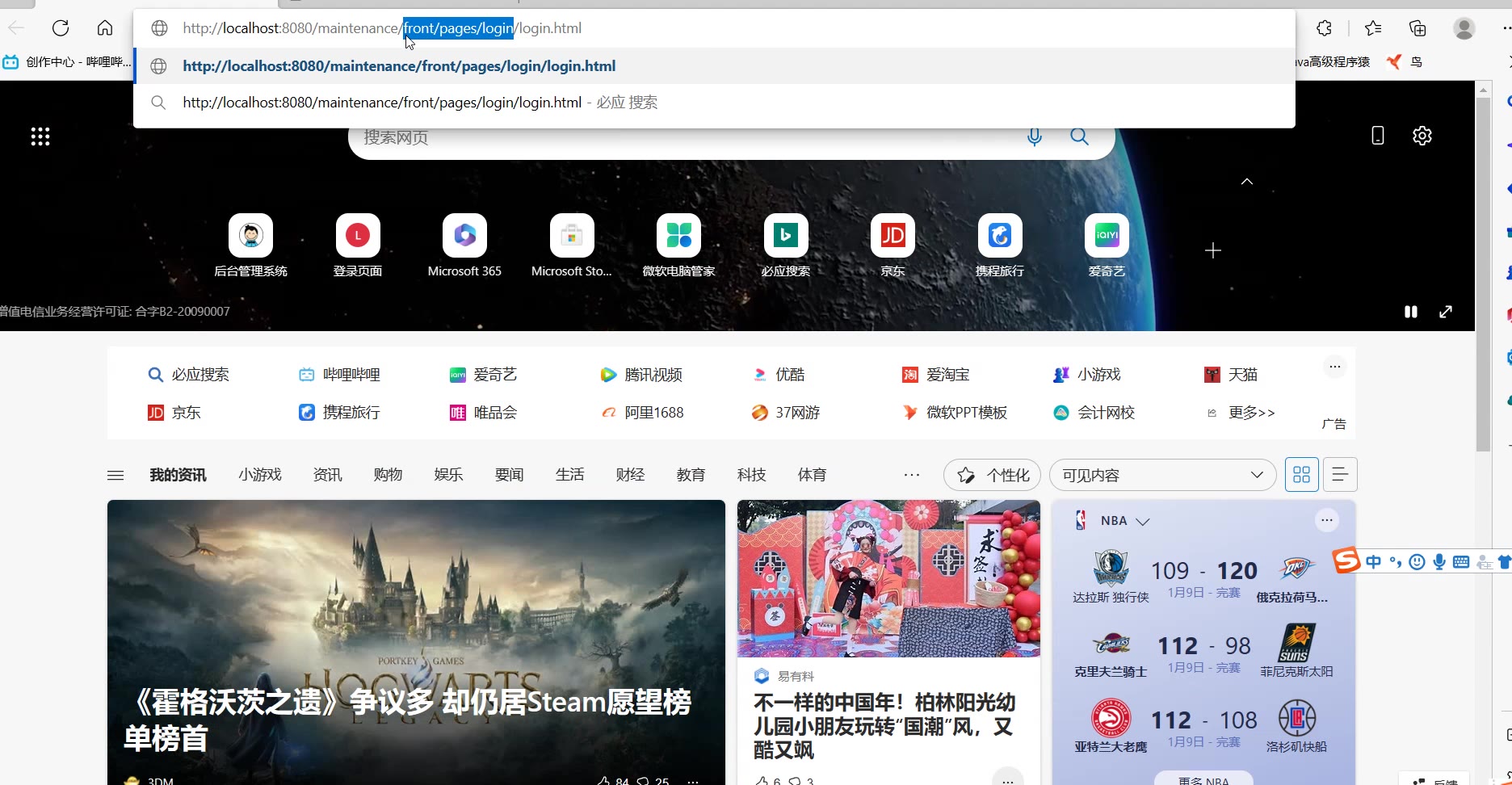Open the 霍格沃茨之遗 news article image

[x=416, y=642]
